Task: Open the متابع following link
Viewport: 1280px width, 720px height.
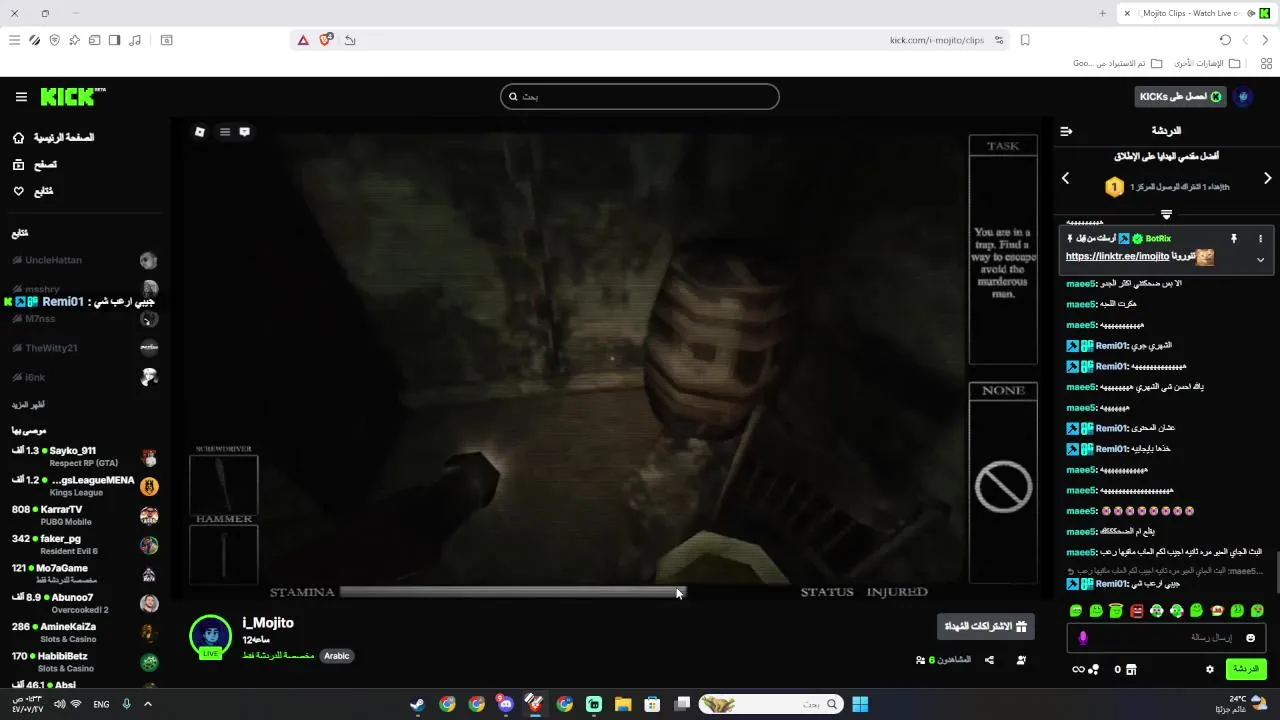Action: pyautogui.click(x=33, y=191)
